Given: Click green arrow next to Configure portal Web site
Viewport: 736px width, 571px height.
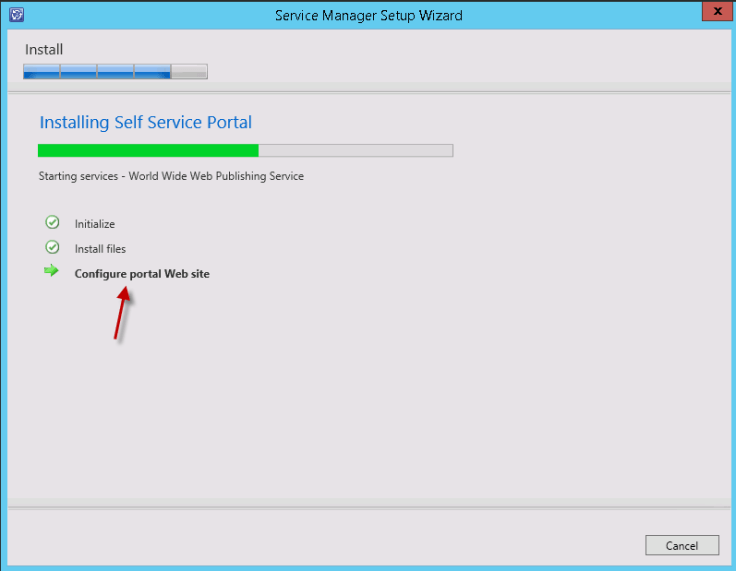Looking at the screenshot, I should pyautogui.click(x=52, y=272).
